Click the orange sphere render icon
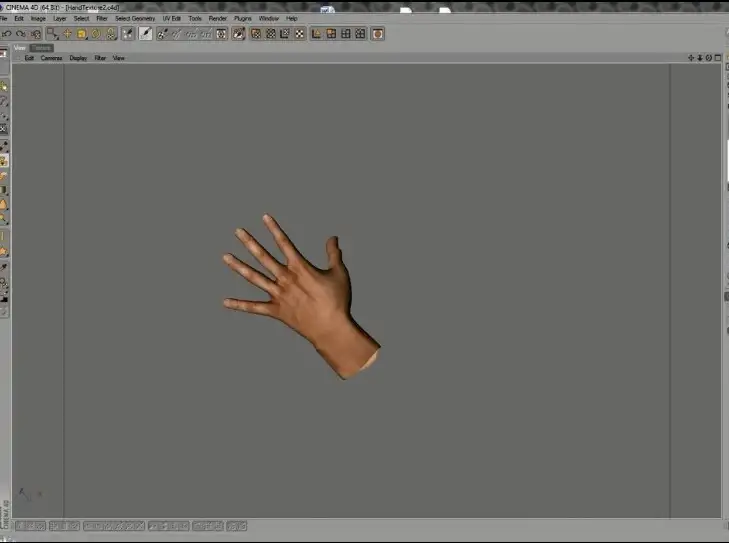The height and width of the screenshot is (543, 729). [378, 33]
